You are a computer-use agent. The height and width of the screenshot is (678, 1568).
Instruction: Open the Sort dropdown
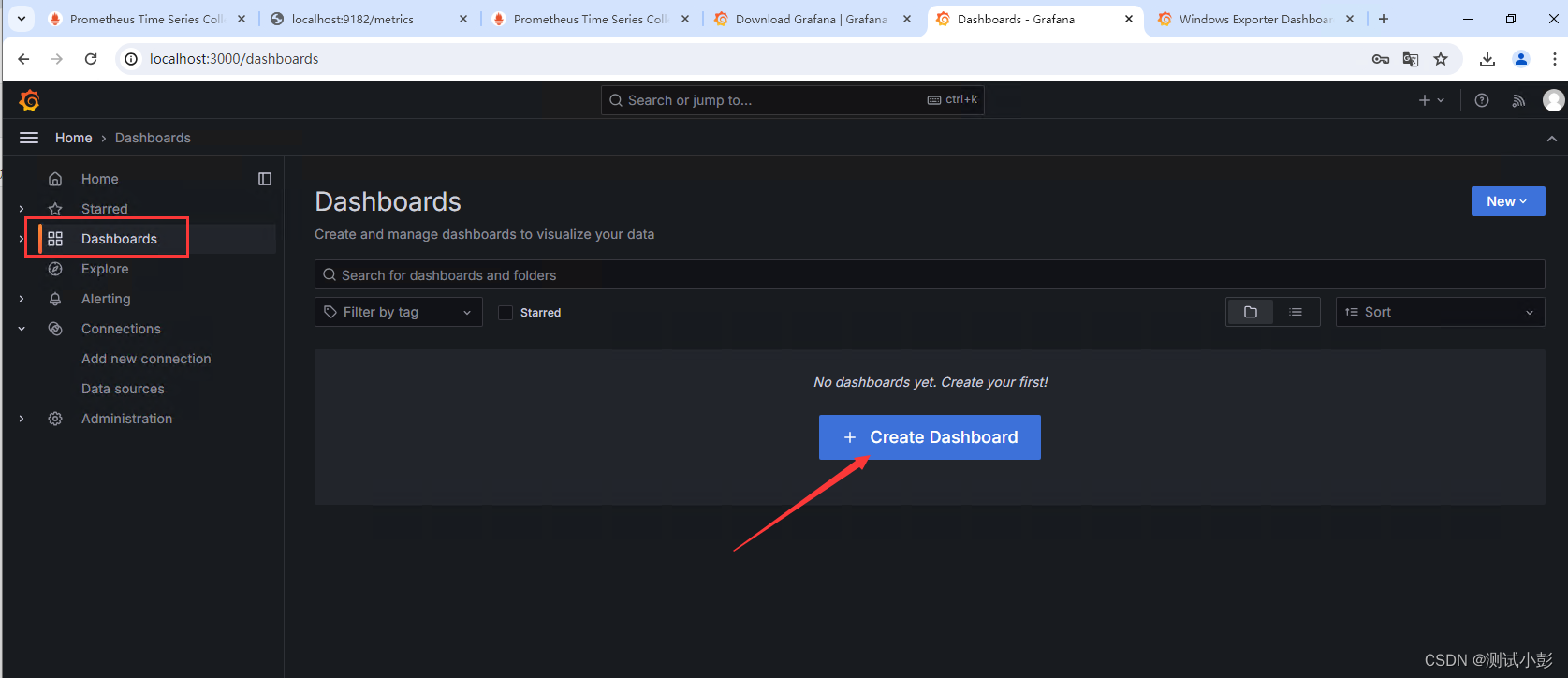tap(1440, 312)
